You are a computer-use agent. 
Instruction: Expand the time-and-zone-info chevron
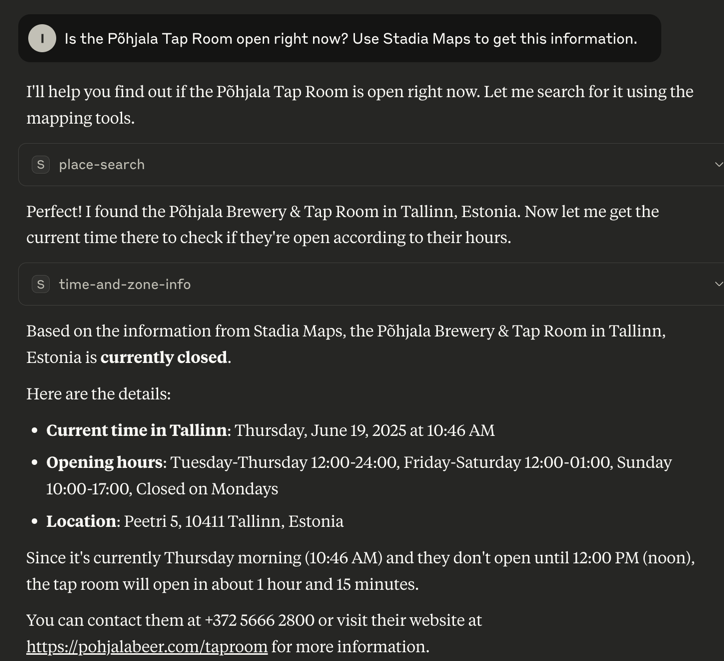(718, 284)
